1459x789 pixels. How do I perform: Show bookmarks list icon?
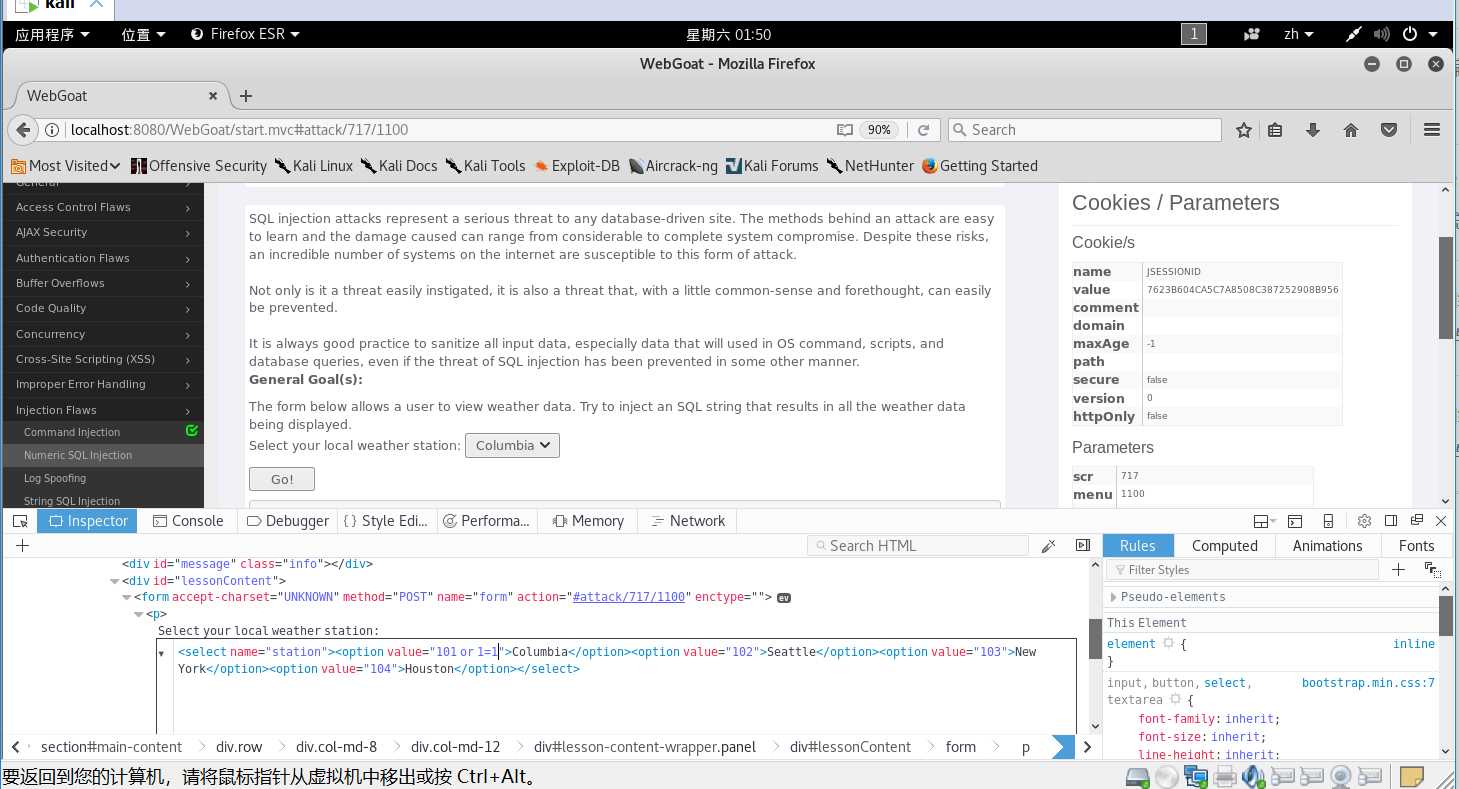[x=1275, y=130]
